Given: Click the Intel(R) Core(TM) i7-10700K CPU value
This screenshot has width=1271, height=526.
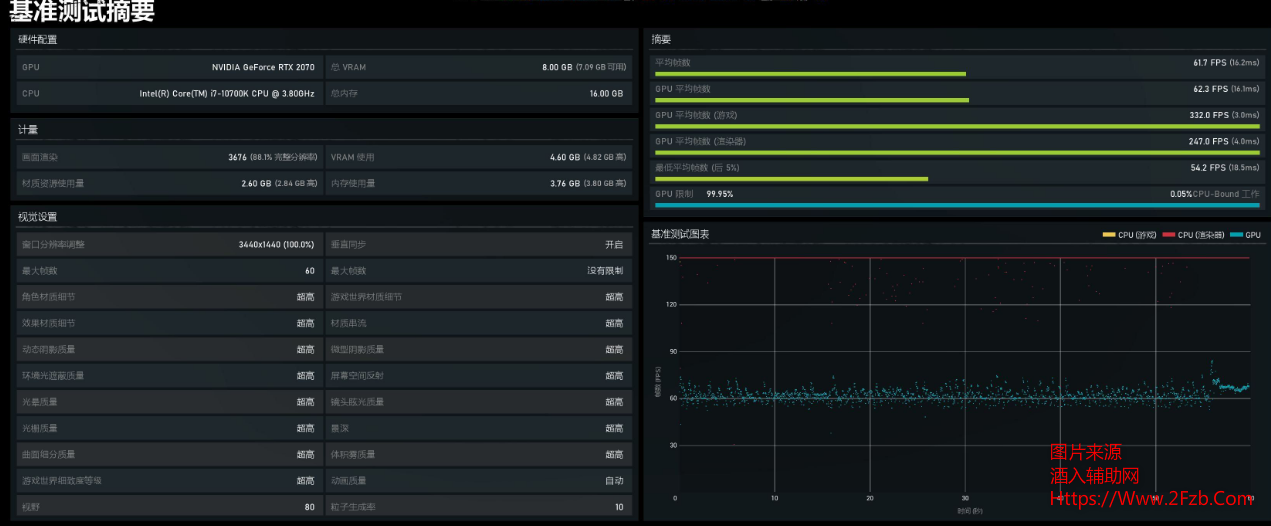Looking at the screenshot, I should pos(227,93).
